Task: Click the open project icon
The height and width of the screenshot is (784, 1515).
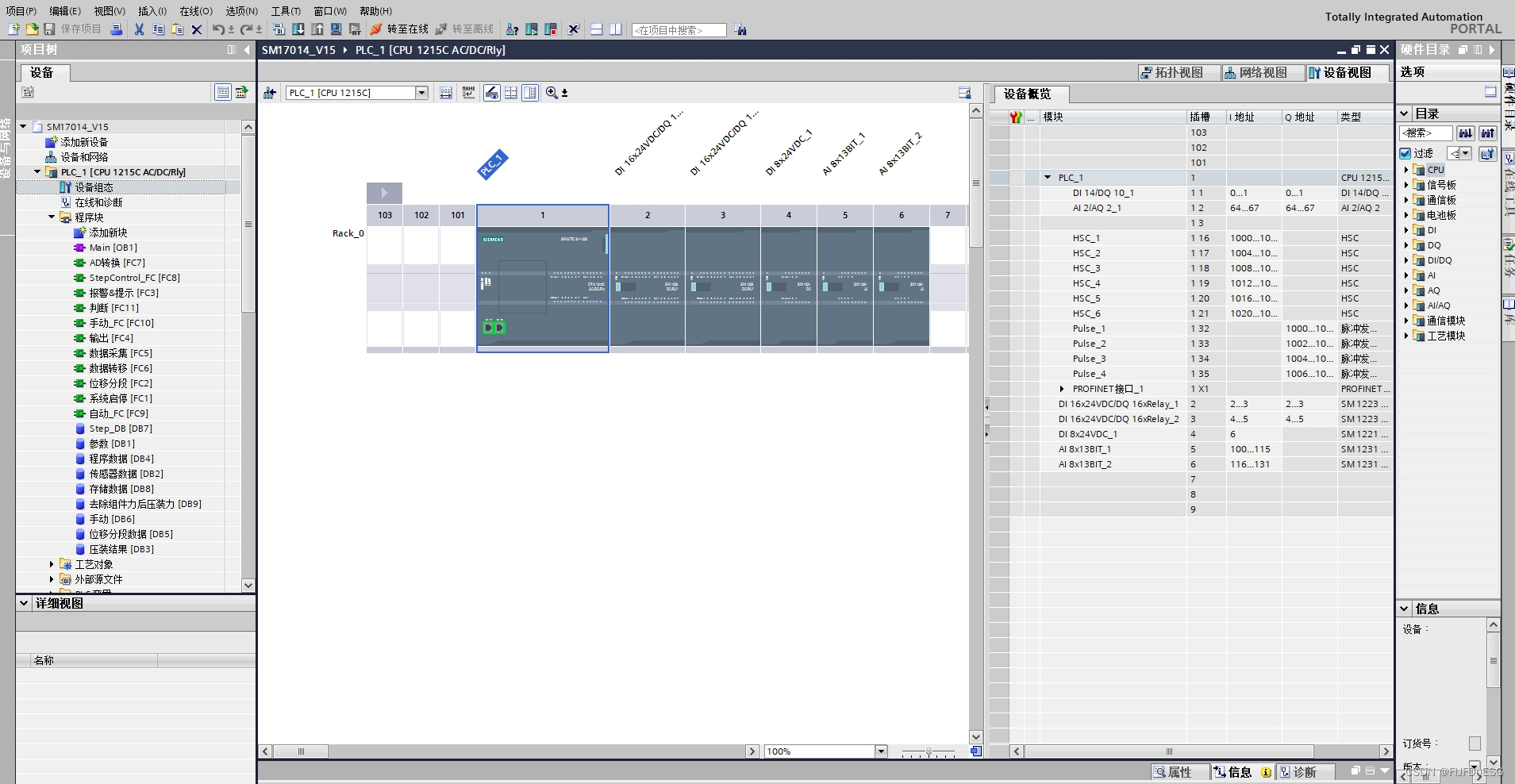Action: pos(32,29)
